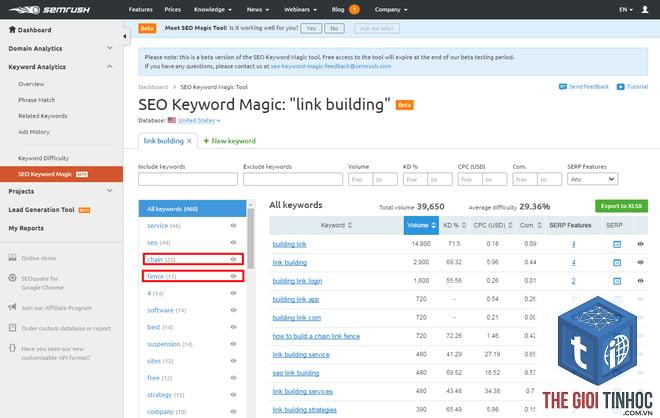The height and width of the screenshot is (418, 660).
Task: Click the Online demo icon
Action: point(13,258)
